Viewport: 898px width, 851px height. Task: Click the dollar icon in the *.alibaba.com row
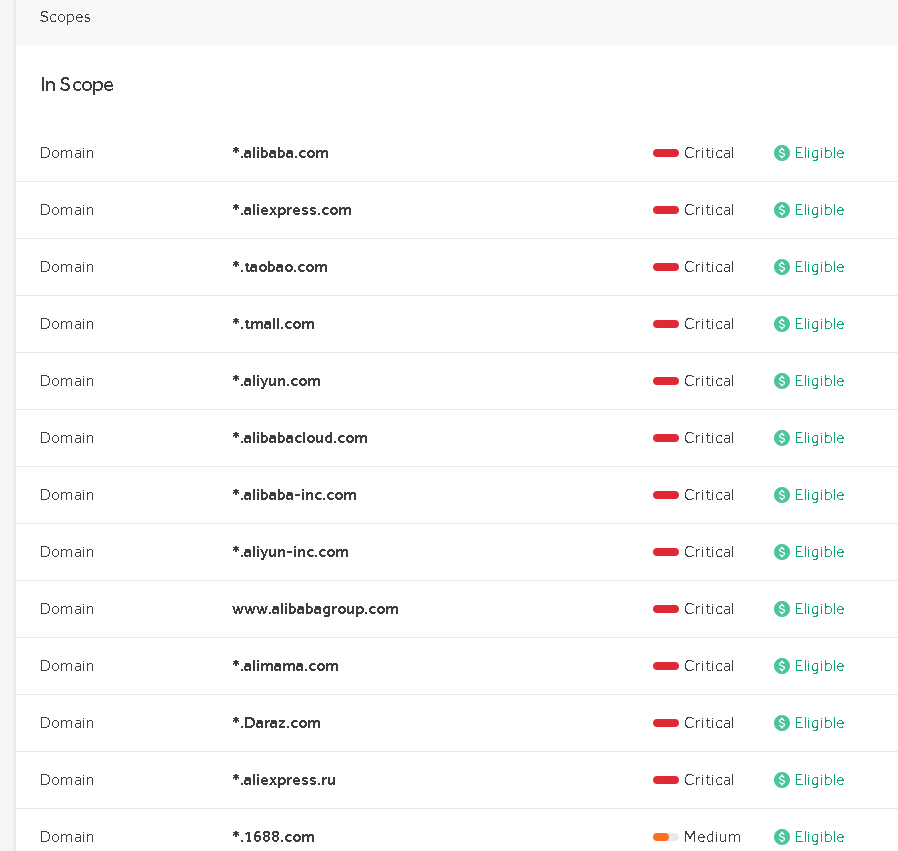tap(782, 153)
